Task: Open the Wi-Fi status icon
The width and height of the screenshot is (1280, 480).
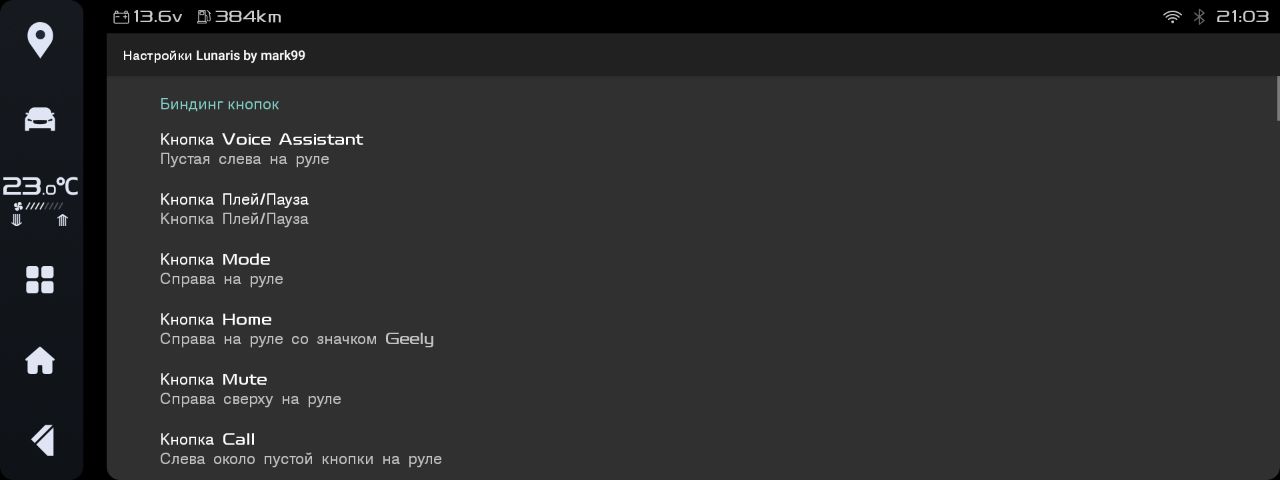Action: tap(1172, 17)
